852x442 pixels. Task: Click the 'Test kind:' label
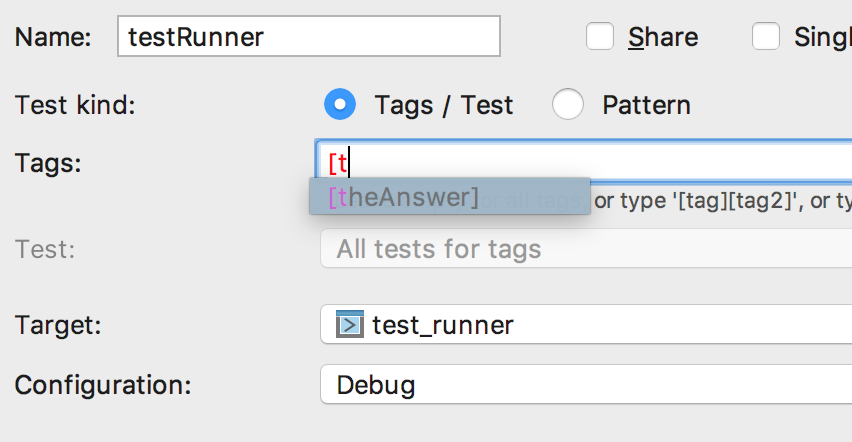(74, 105)
